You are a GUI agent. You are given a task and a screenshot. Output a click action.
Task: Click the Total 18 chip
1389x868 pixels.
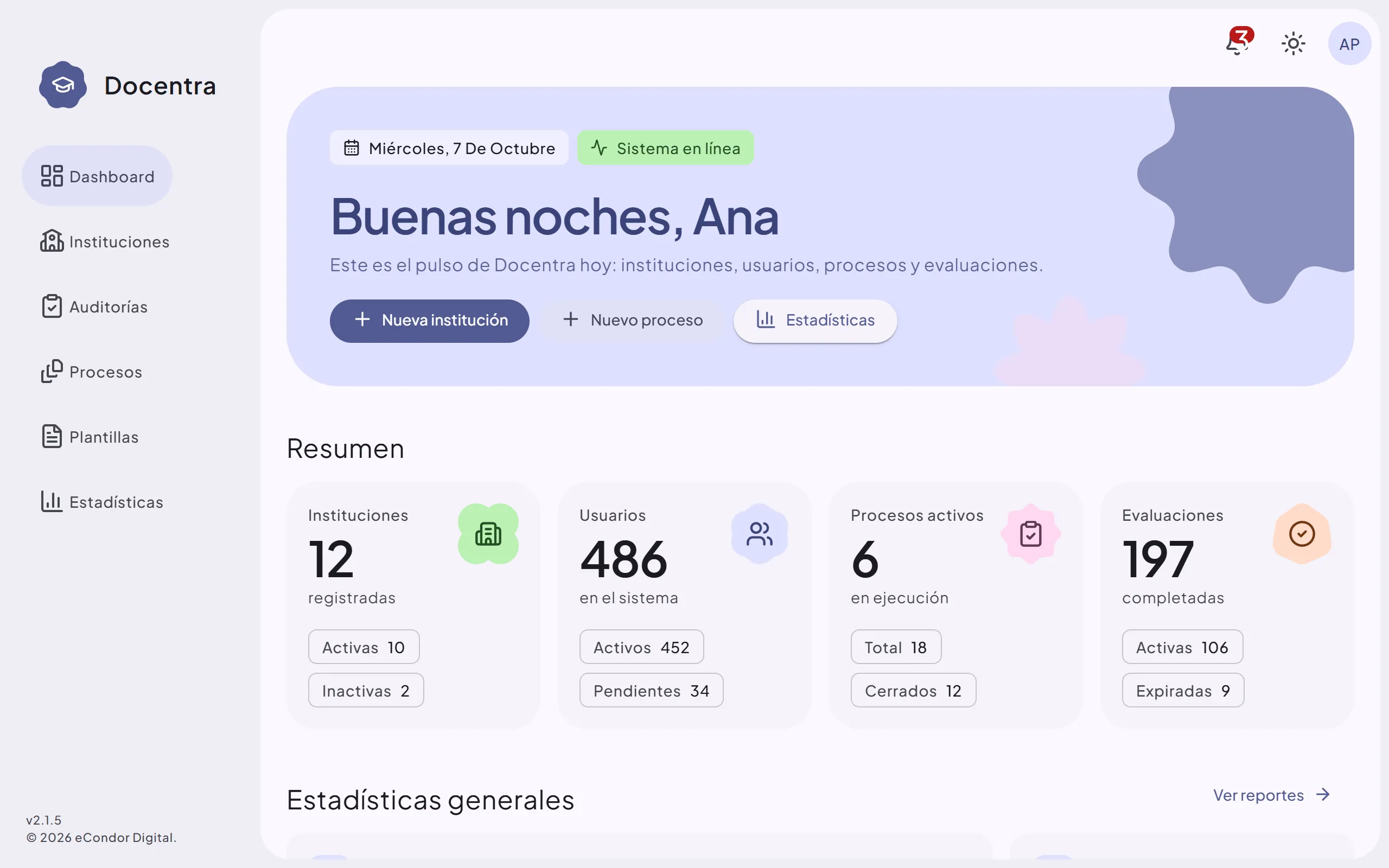pyautogui.click(x=895, y=647)
